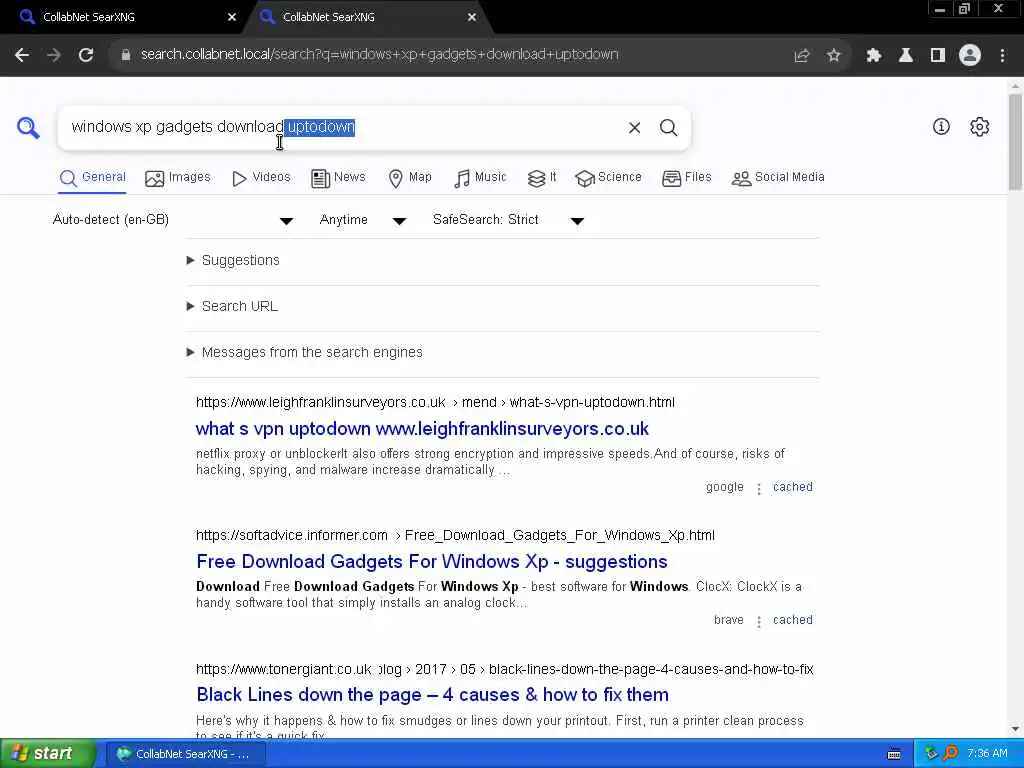
Task: Reload the page
Action: tap(86, 55)
